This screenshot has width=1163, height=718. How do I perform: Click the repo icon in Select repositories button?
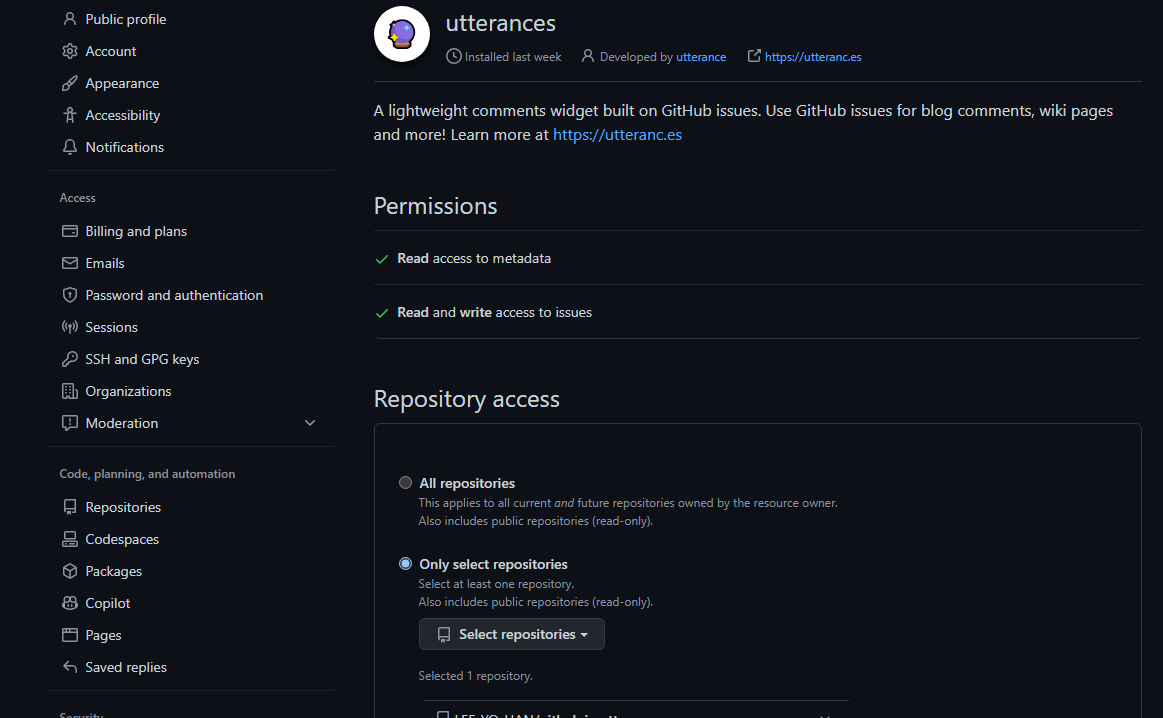tap(444, 635)
